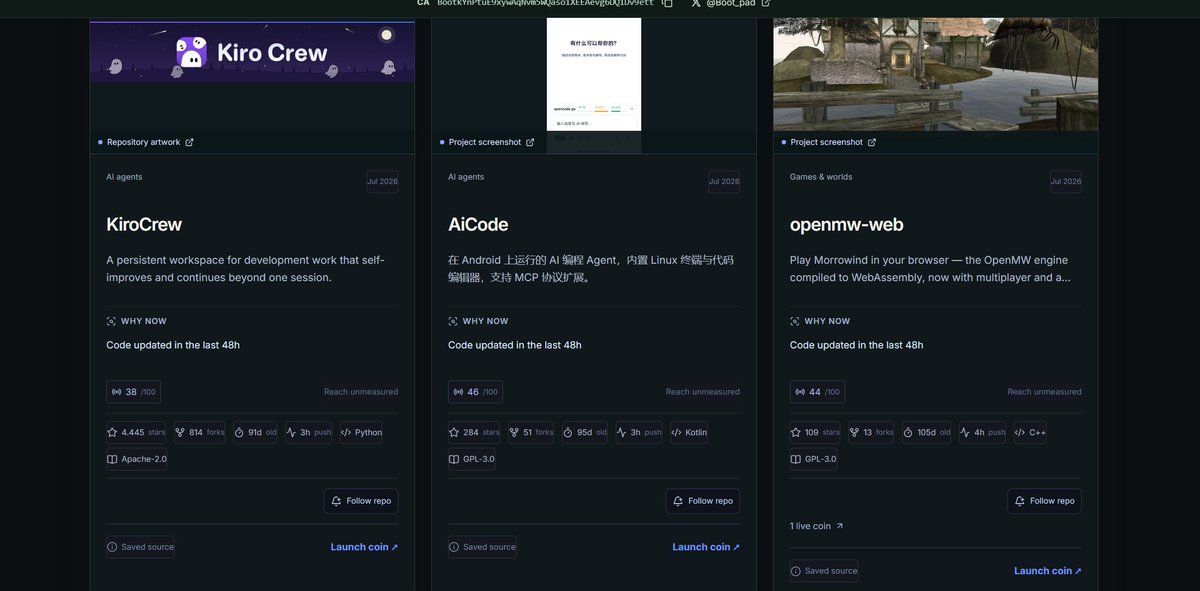
Task: Click the KiroCrew description about persistent workspace
Action: click(x=245, y=268)
